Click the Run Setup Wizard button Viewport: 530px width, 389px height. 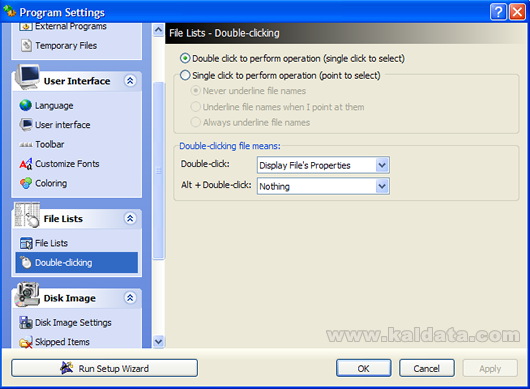[104, 368]
